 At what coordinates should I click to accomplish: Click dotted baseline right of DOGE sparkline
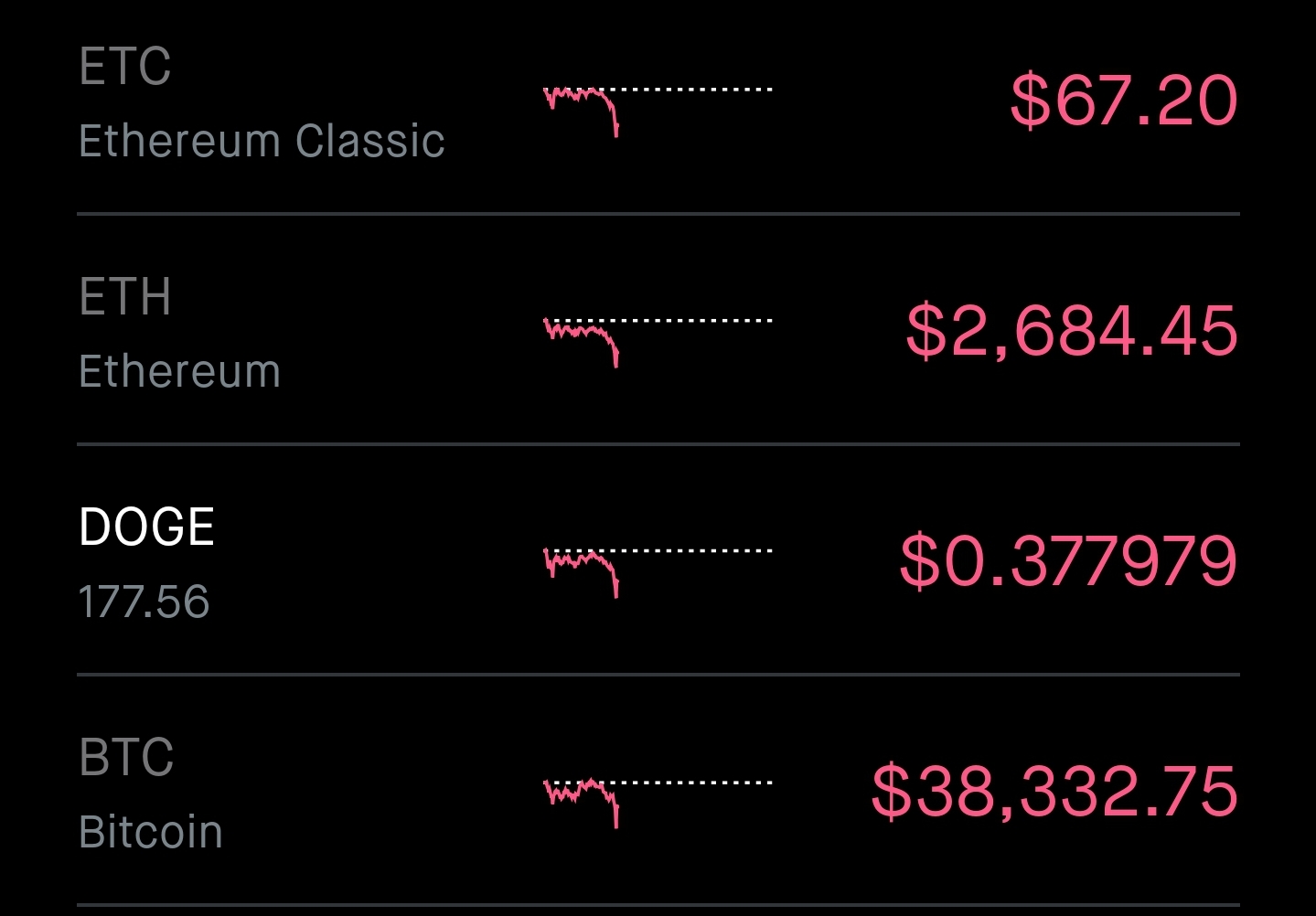(x=695, y=551)
